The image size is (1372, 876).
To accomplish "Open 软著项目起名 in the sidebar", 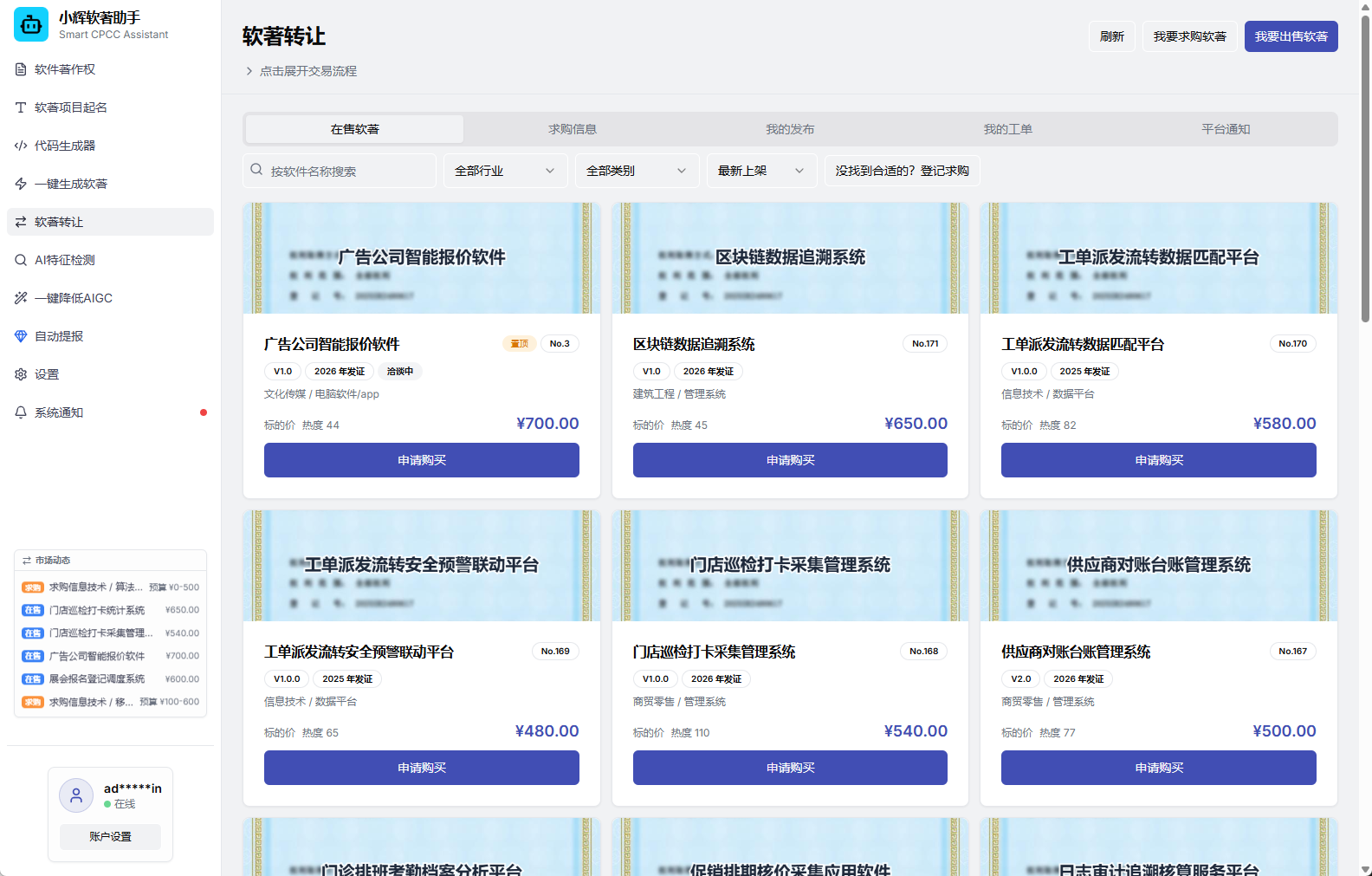I will [x=110, y=107].
